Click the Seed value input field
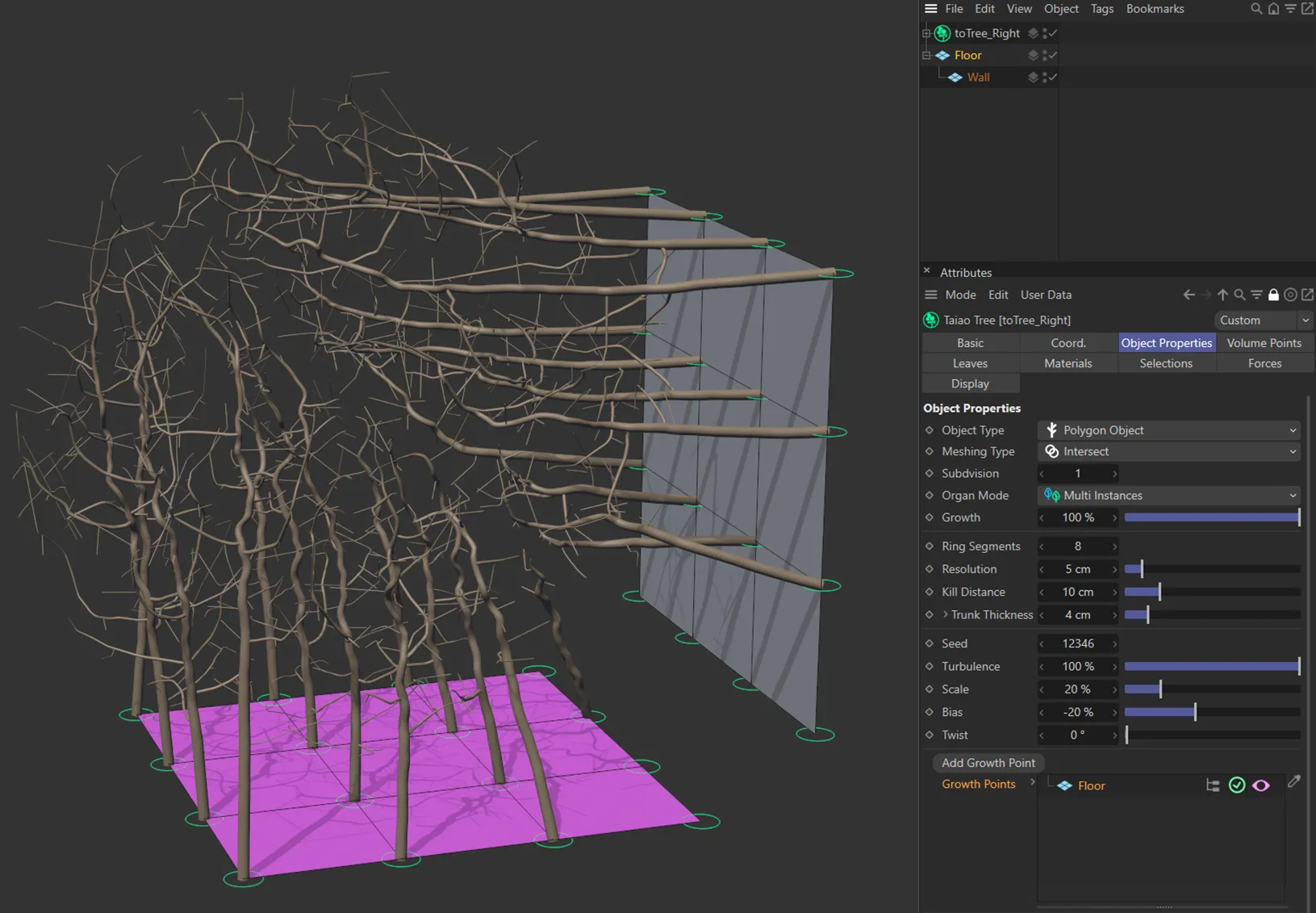1316x913 pixels. 1077,643
